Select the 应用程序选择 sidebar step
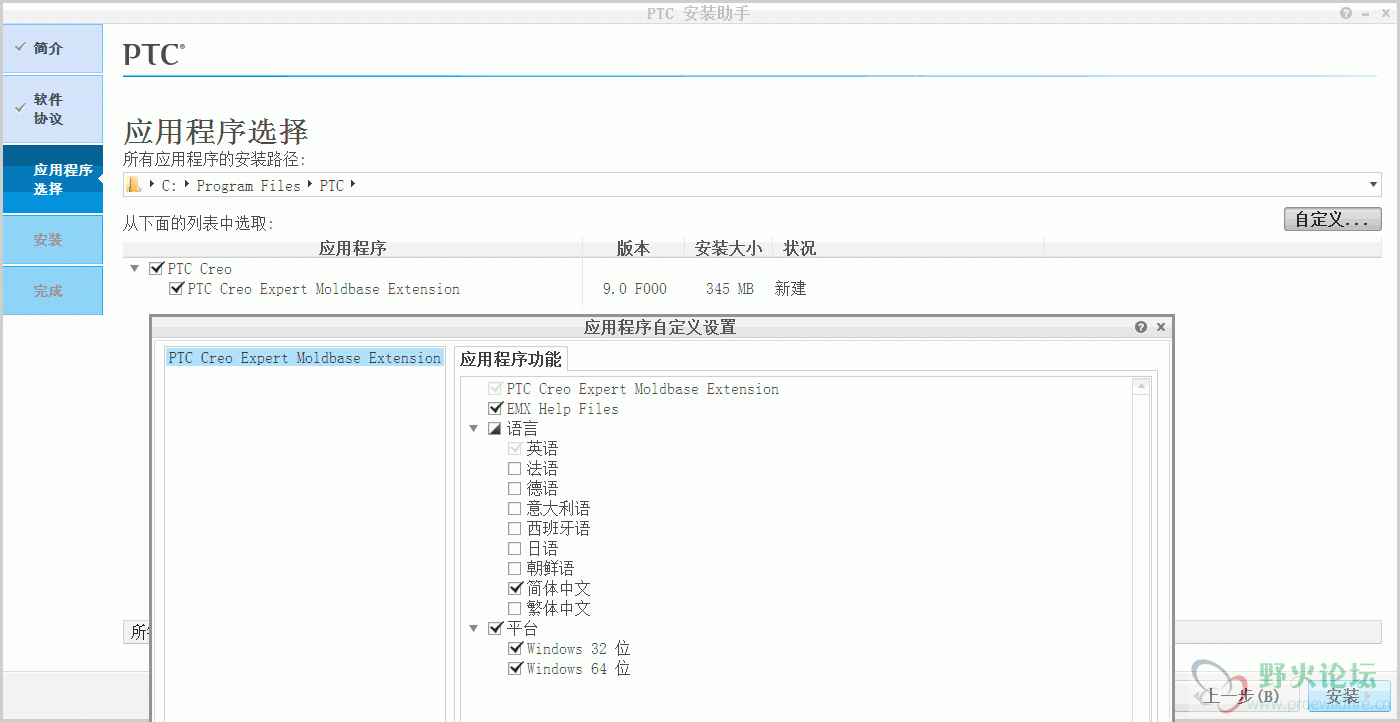Screen dimensions: 1400x722 tap(52, 179)
